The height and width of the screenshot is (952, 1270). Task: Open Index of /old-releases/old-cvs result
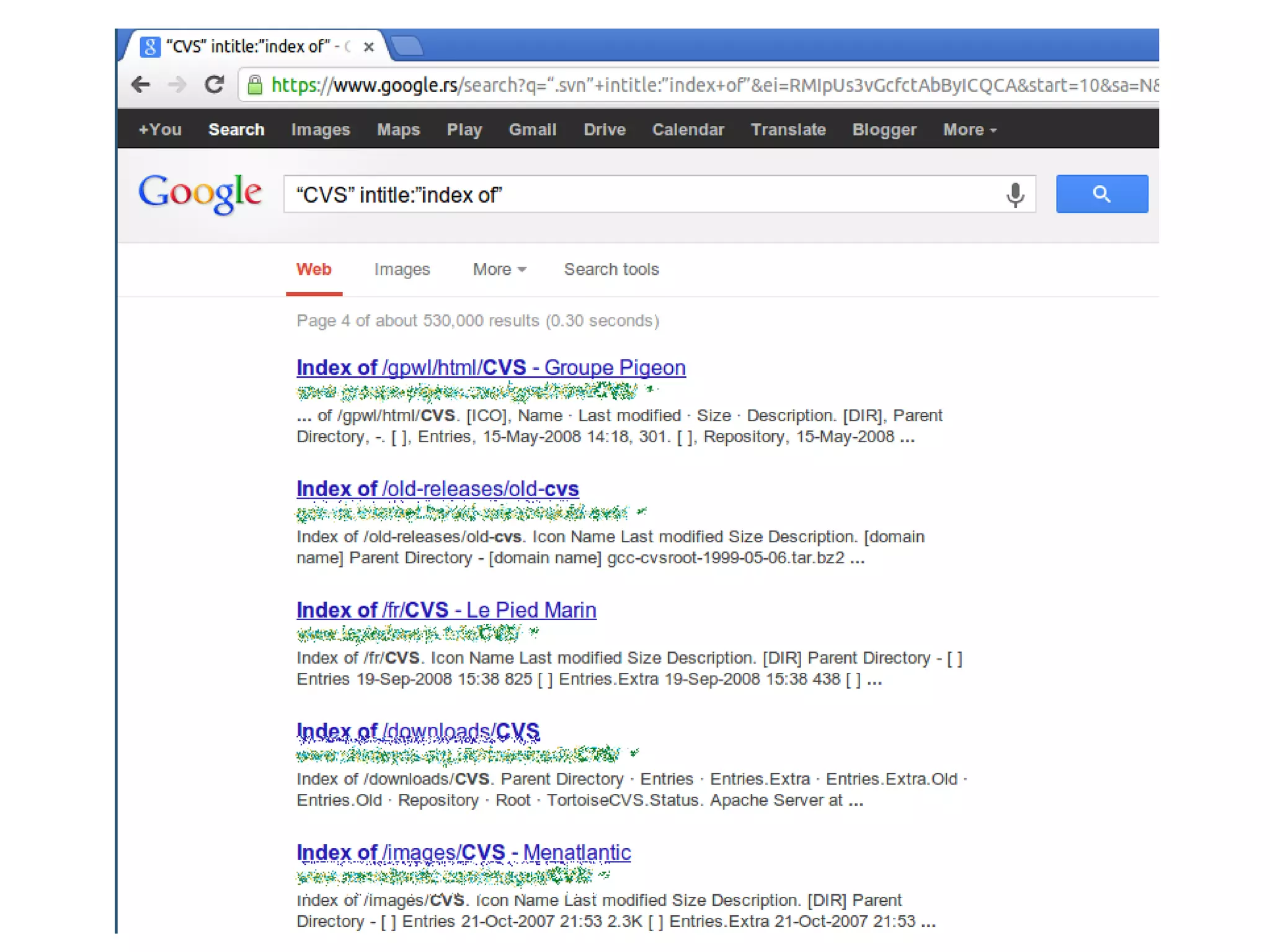click(437, 489)
